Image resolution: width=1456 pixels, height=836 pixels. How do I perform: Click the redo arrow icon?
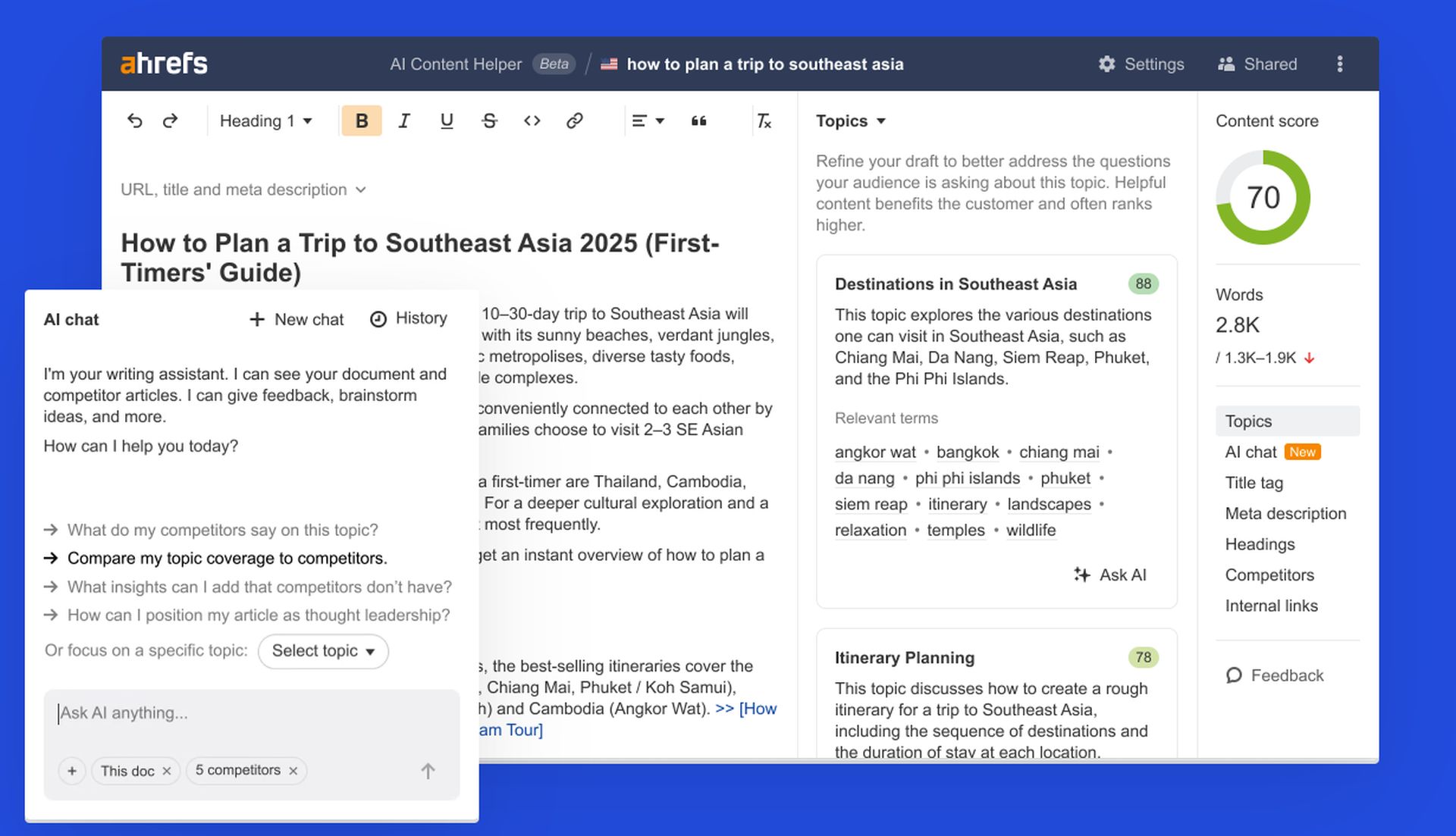coord(171,121)
